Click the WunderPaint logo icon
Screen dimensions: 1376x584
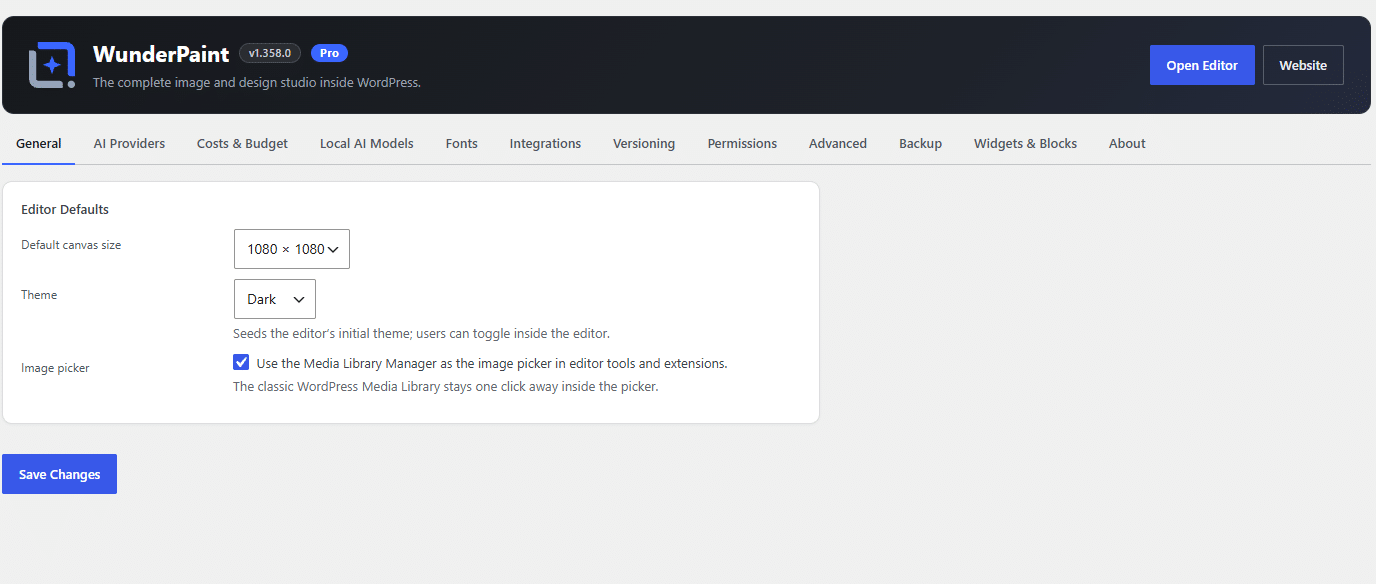pos(52,65)
